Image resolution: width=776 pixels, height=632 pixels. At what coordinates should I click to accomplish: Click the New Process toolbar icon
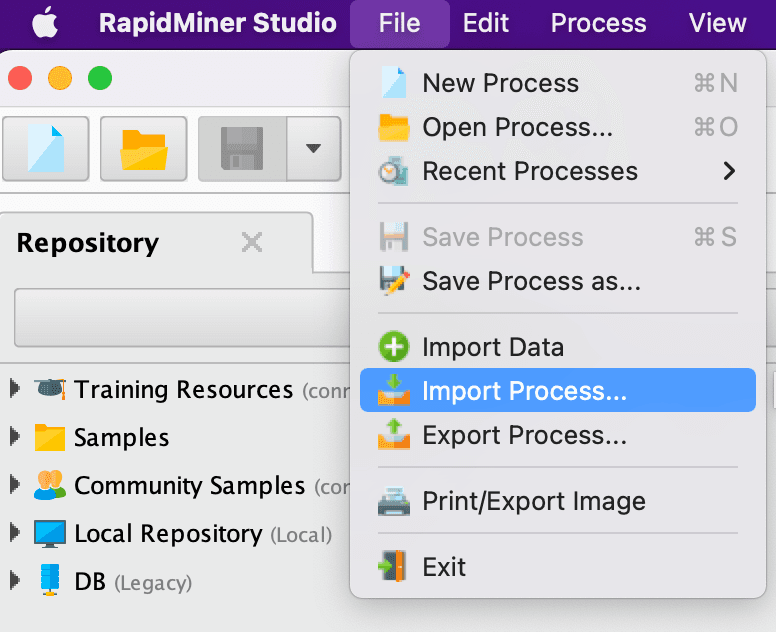pyautogui.click(x=46, y=148)
